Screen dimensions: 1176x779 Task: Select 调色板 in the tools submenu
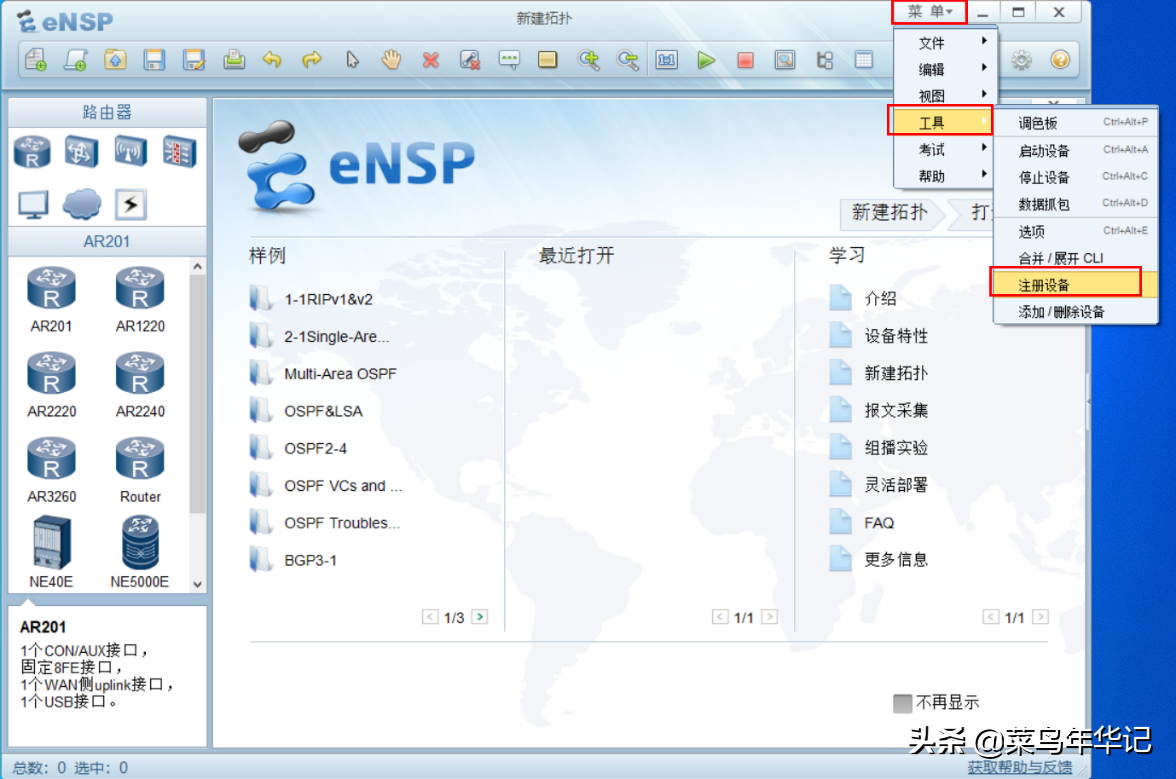tap(1076, 123)
